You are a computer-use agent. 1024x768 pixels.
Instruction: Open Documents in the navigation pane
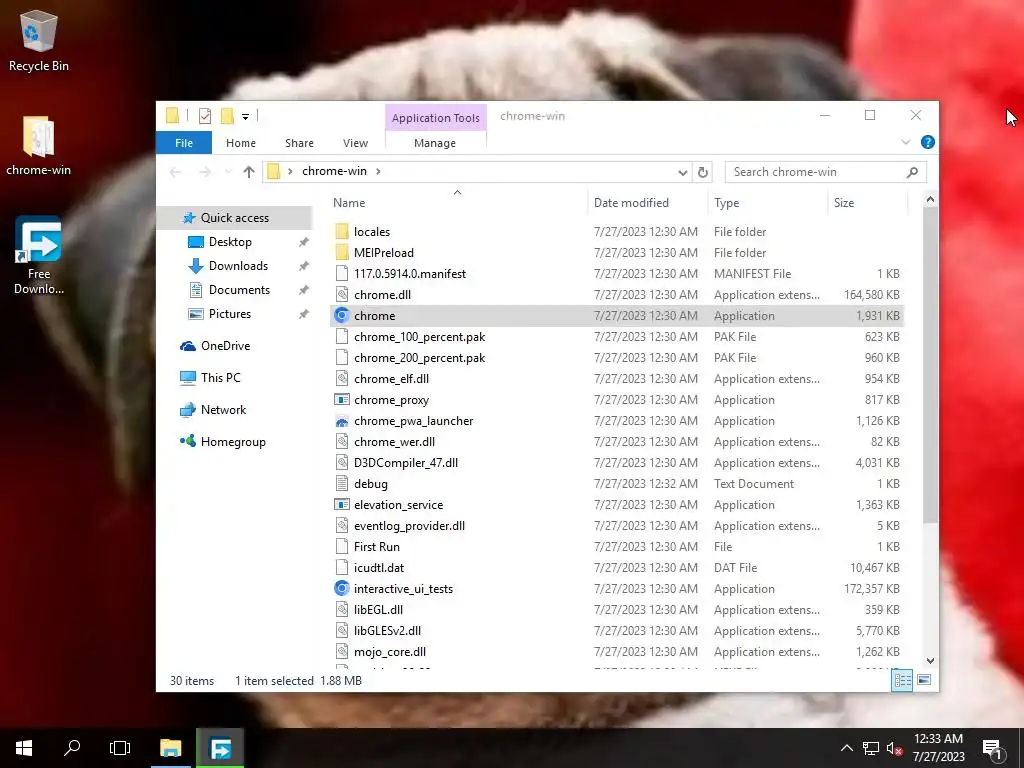(239, 290)
